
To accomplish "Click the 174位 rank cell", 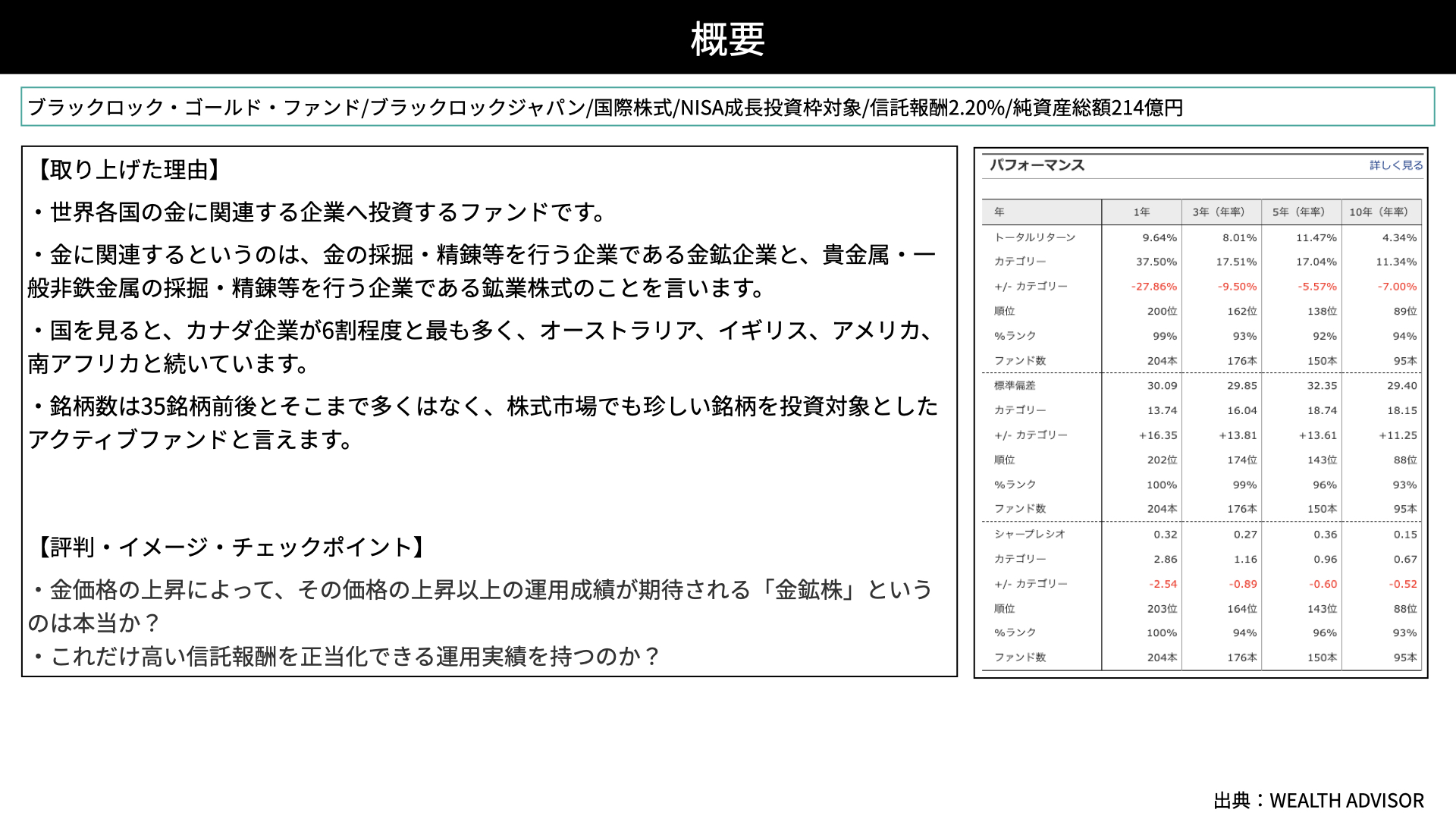I will 1242,460.
